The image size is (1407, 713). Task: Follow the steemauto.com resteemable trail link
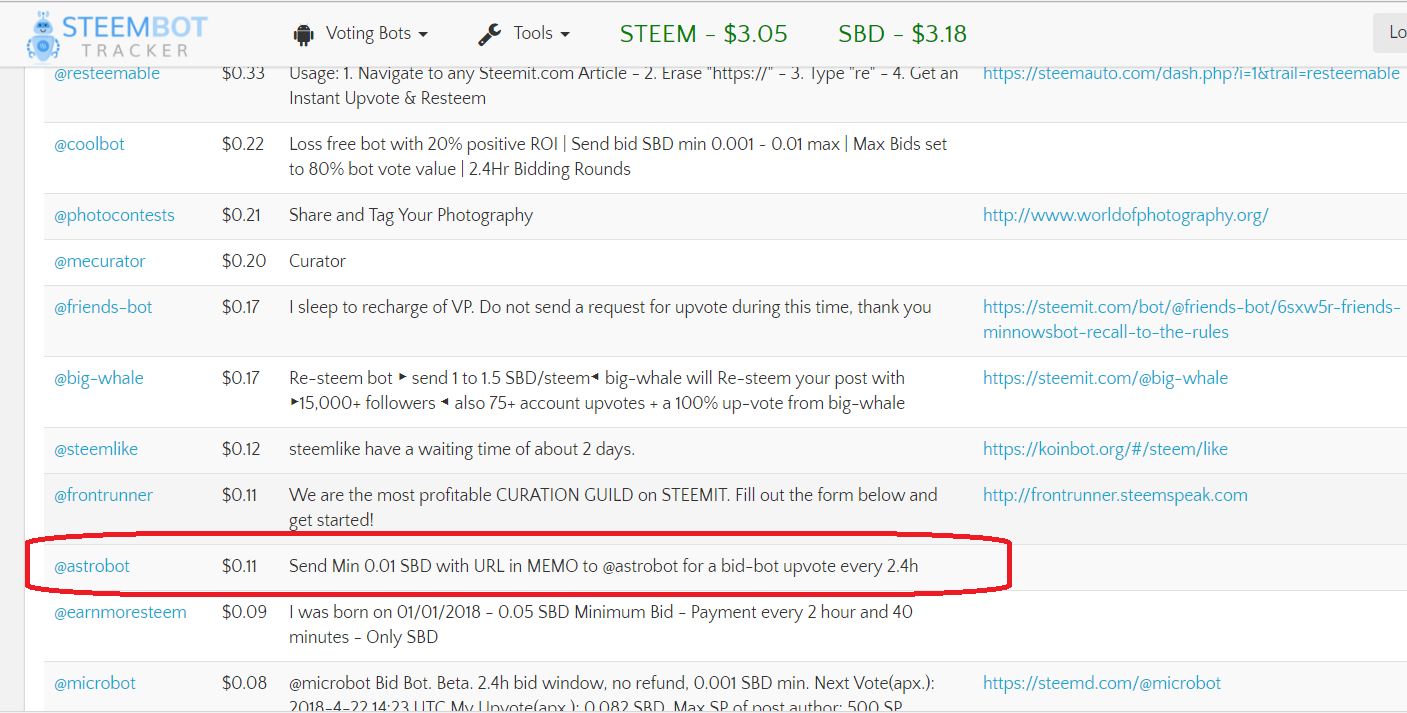(1191, 73)
